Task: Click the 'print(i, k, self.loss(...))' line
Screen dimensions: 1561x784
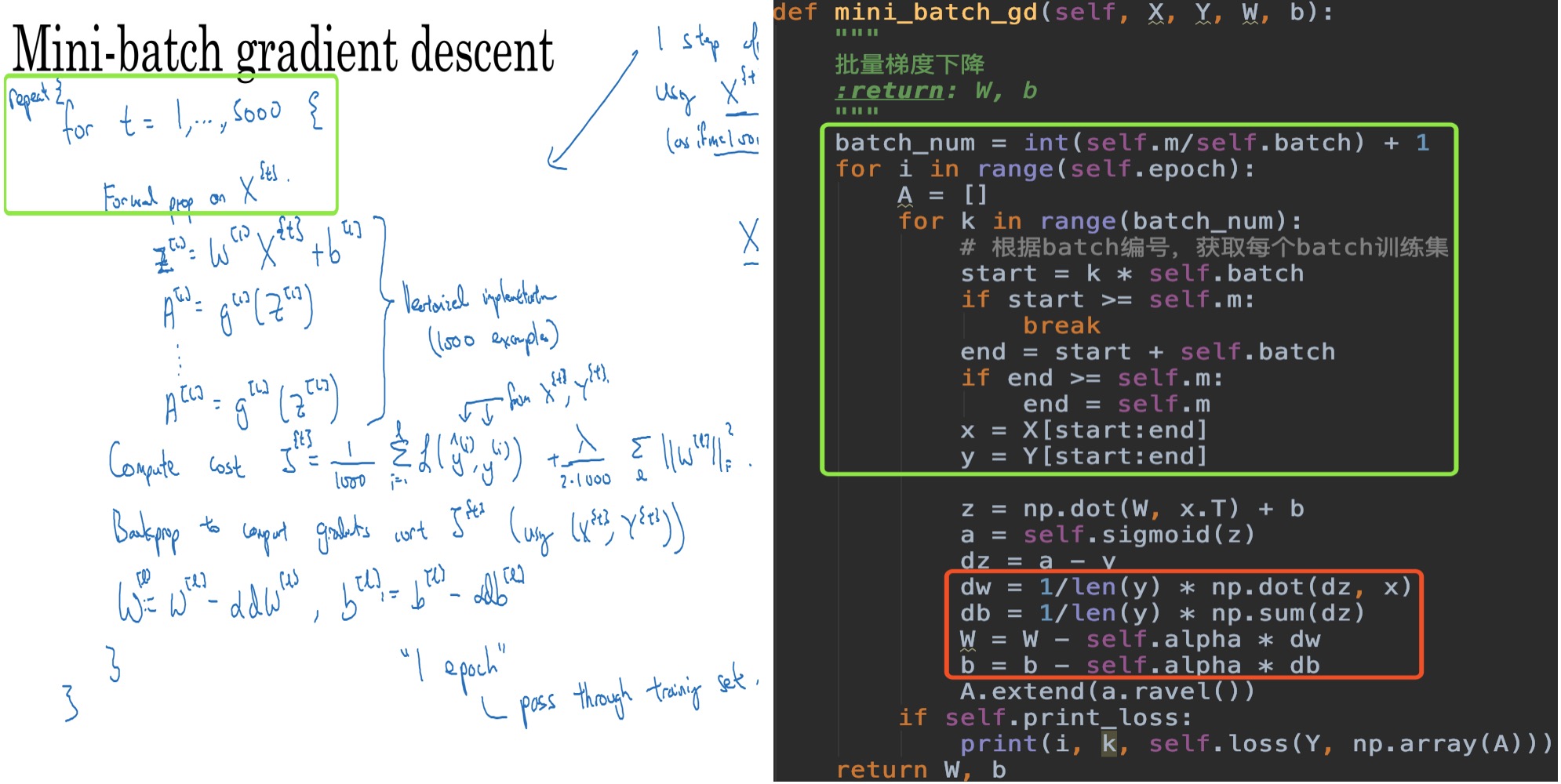Action: pos(1257,744)
